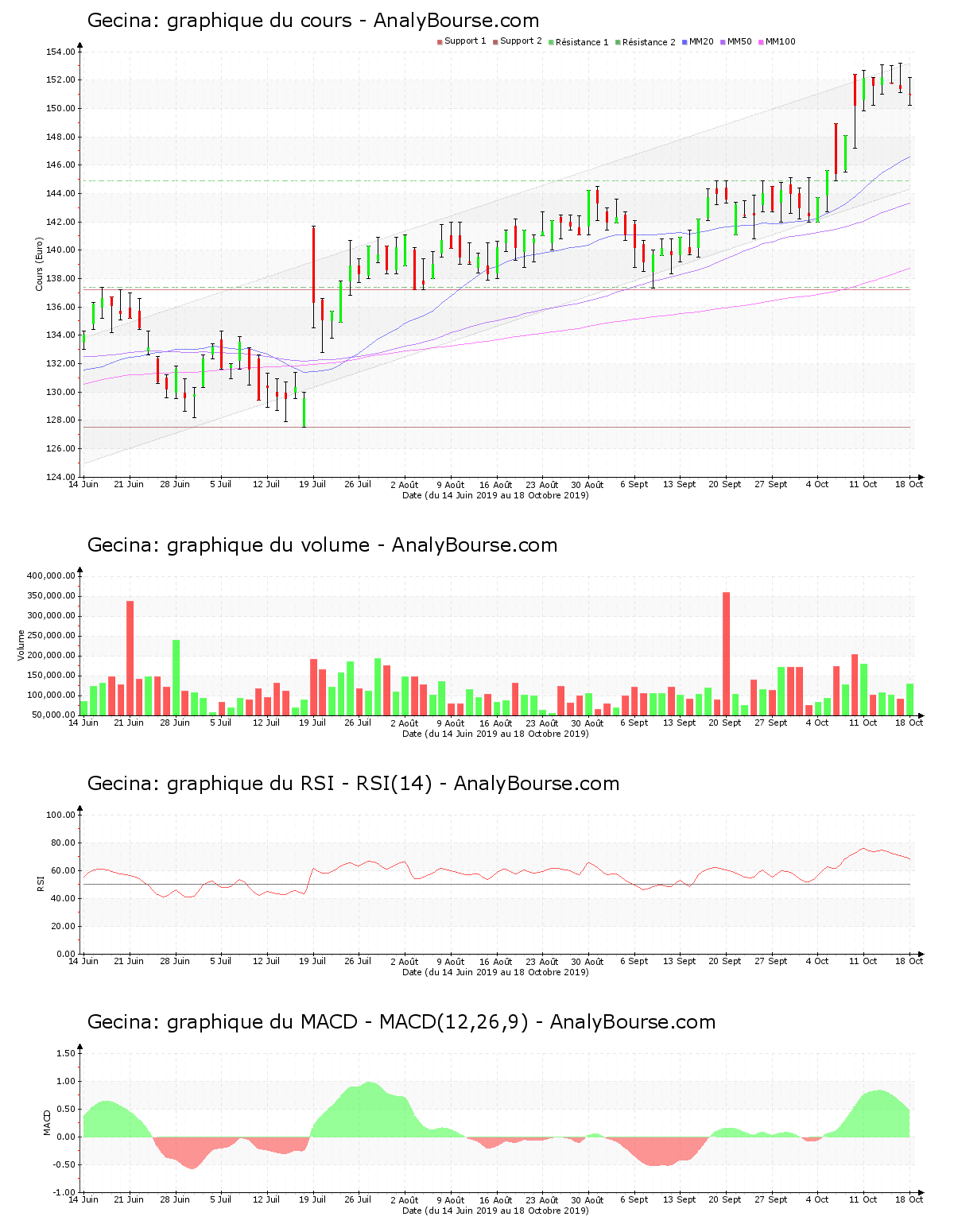Click the 154.00 price axis value
Screen dimensions: 954x1232
click(60, 52)
